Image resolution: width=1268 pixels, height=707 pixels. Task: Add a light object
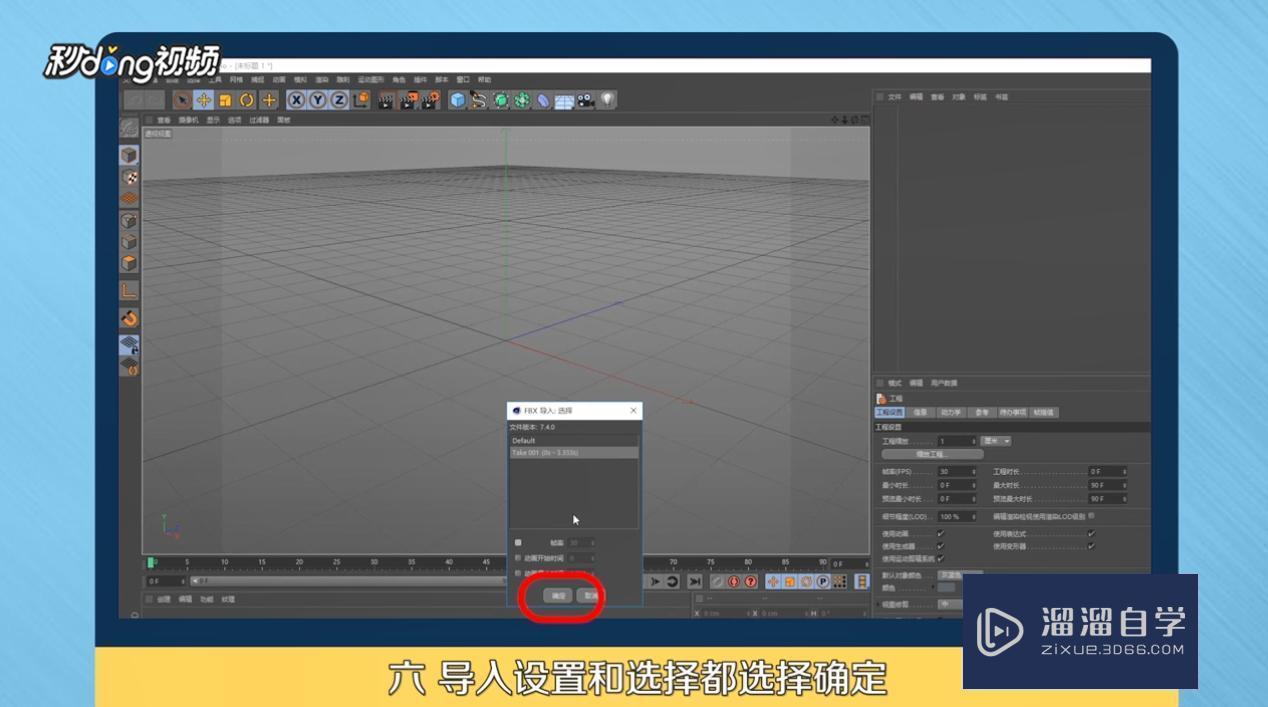[608, 100]
